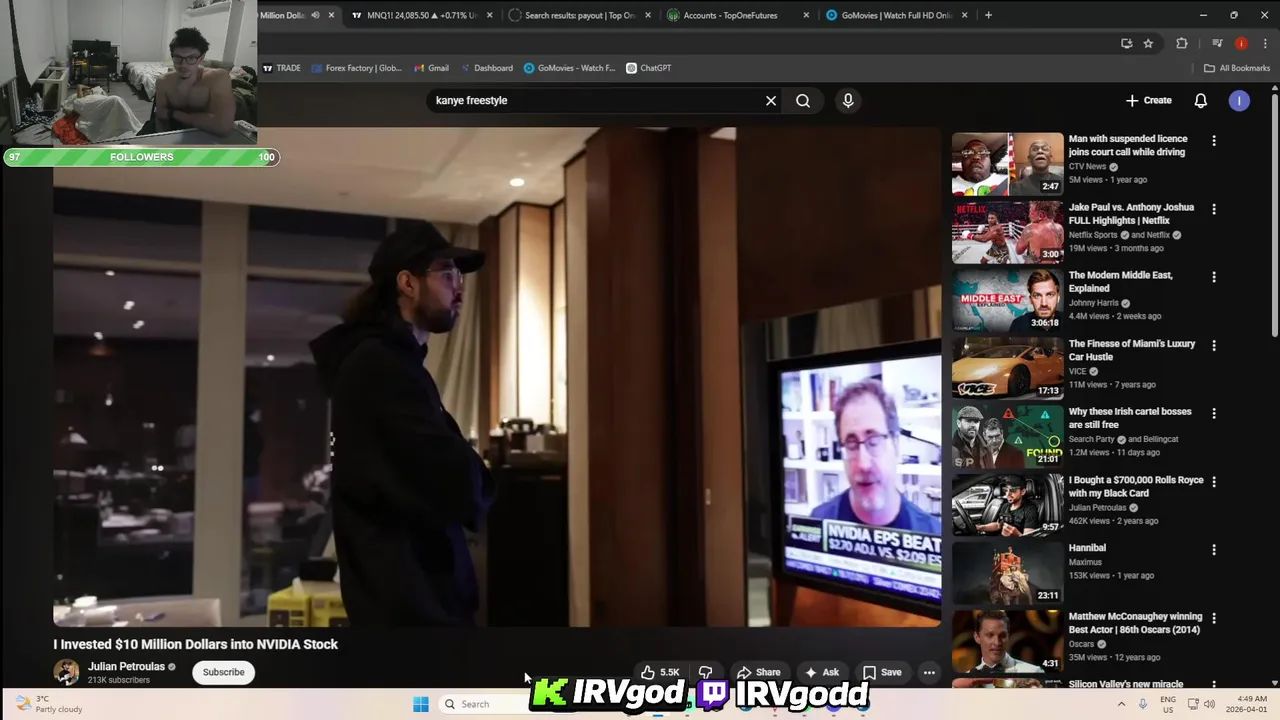Open options for 'Rolls Royce' video
The image size is (1280, 720).
(x=1214, y=481)
